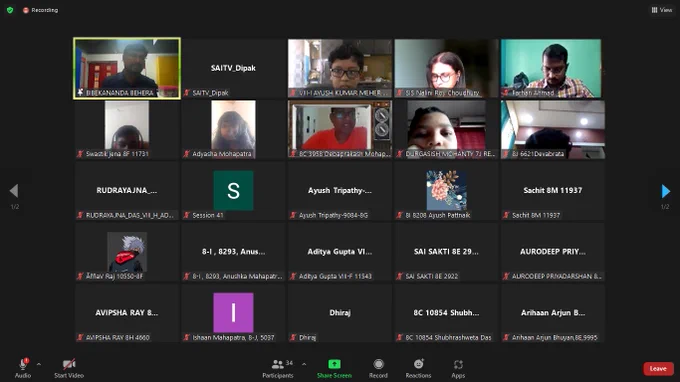Viewport: 680px width, 382px height.
Task: Select Swastik Jena 8F 11731 tile
Action: (x=127, y=129)
